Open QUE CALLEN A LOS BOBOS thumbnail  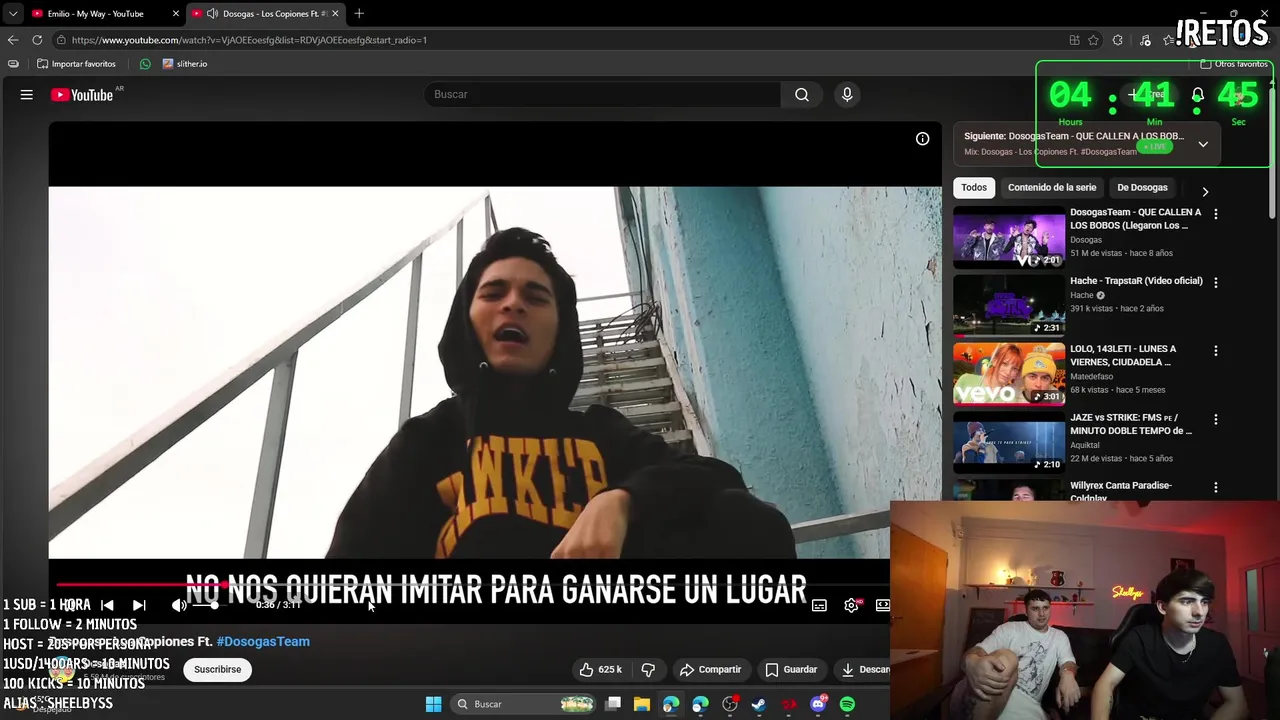(1009, 237)
